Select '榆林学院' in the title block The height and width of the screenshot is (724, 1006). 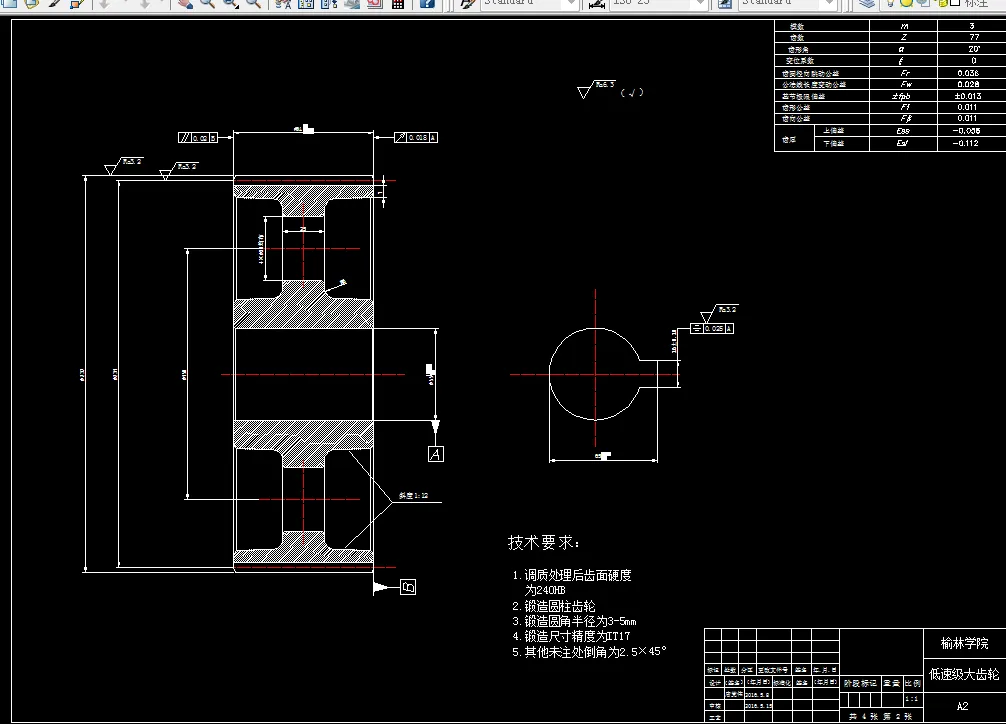click(964, 643)
